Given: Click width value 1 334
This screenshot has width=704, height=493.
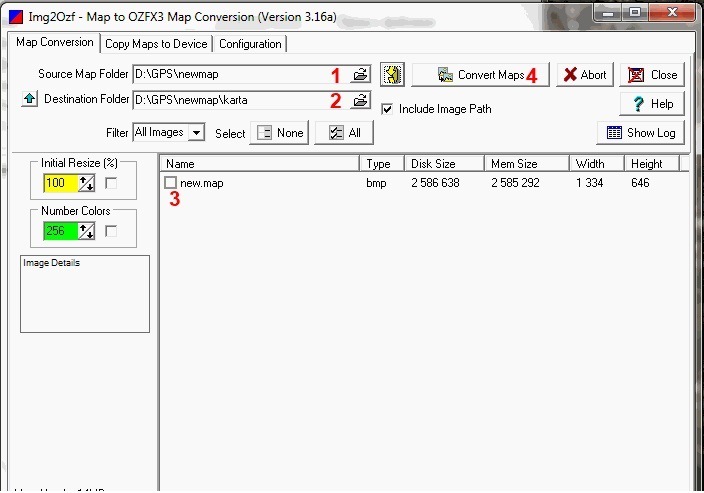Looking at the screenshot, I should pyautogui.click(x=590, y=183).
